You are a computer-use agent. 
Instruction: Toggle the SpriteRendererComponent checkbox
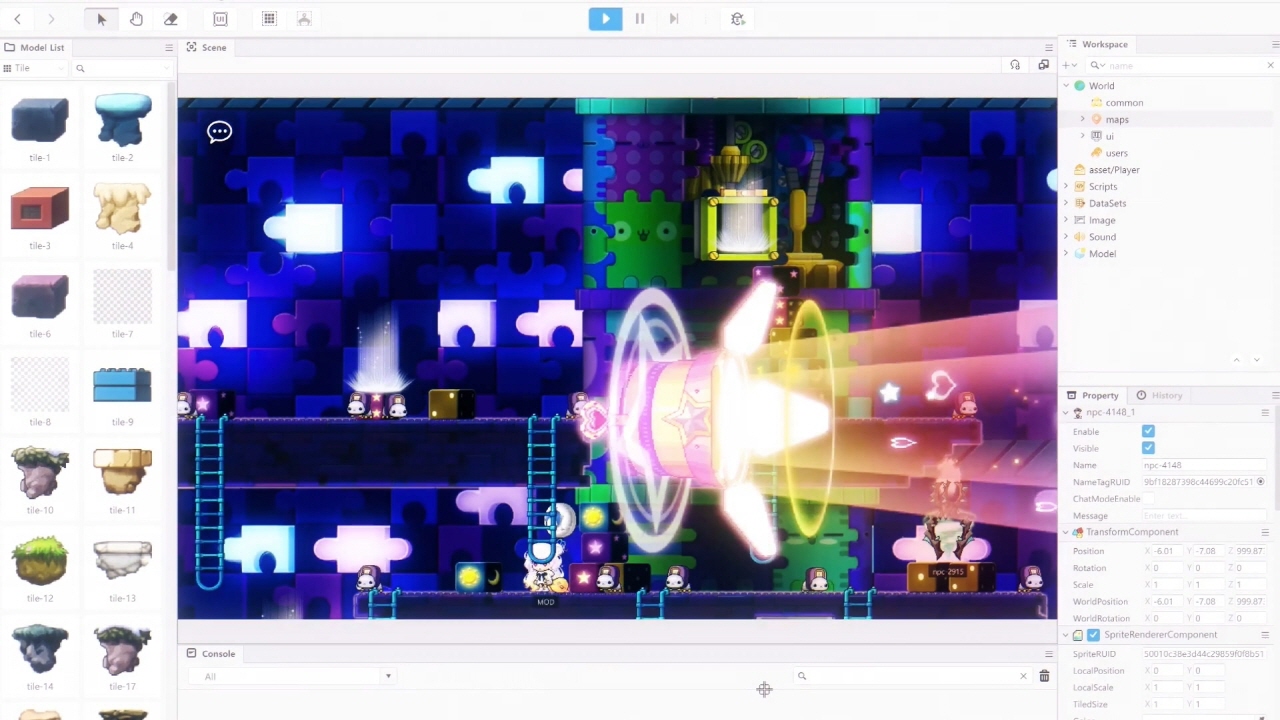1093,635
